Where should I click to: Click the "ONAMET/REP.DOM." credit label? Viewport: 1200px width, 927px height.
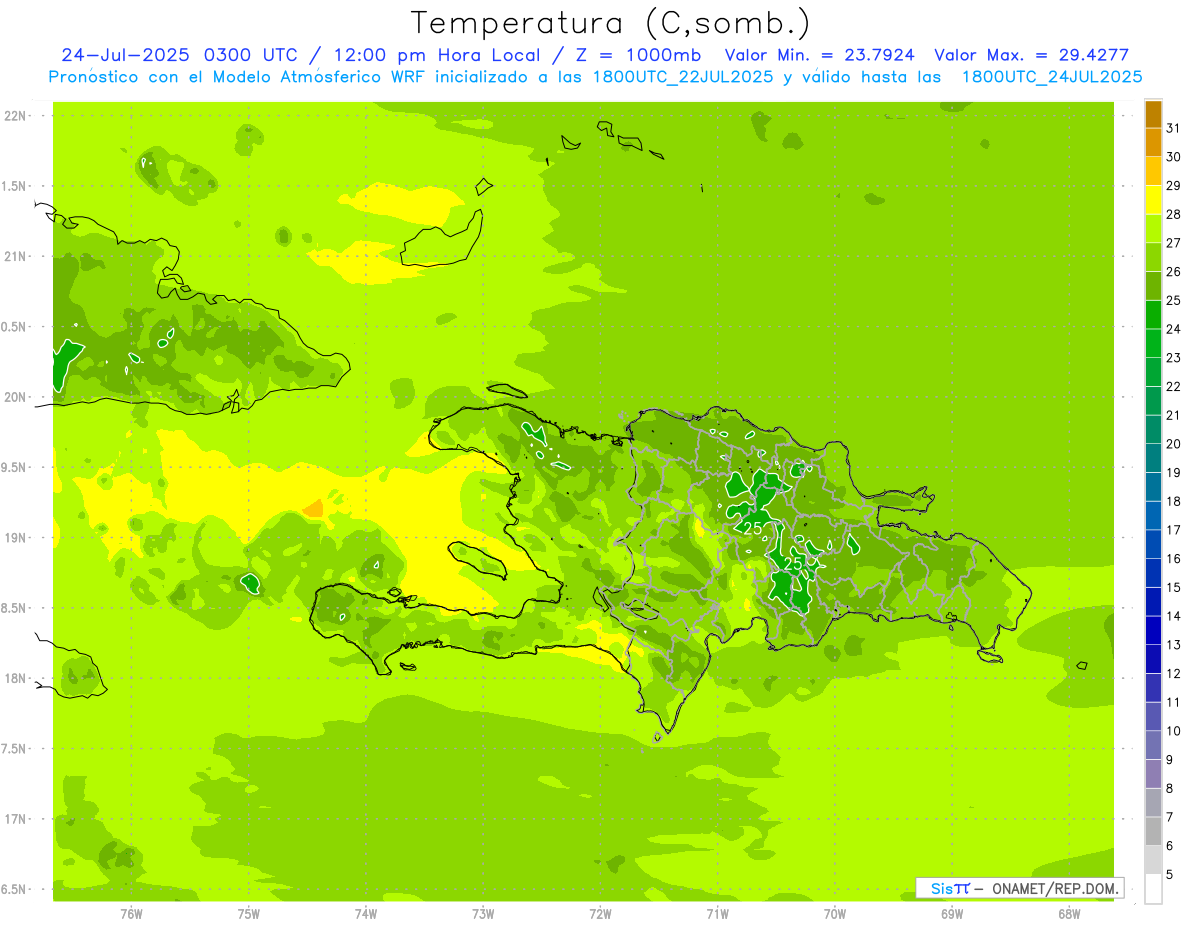[1056, 888]
